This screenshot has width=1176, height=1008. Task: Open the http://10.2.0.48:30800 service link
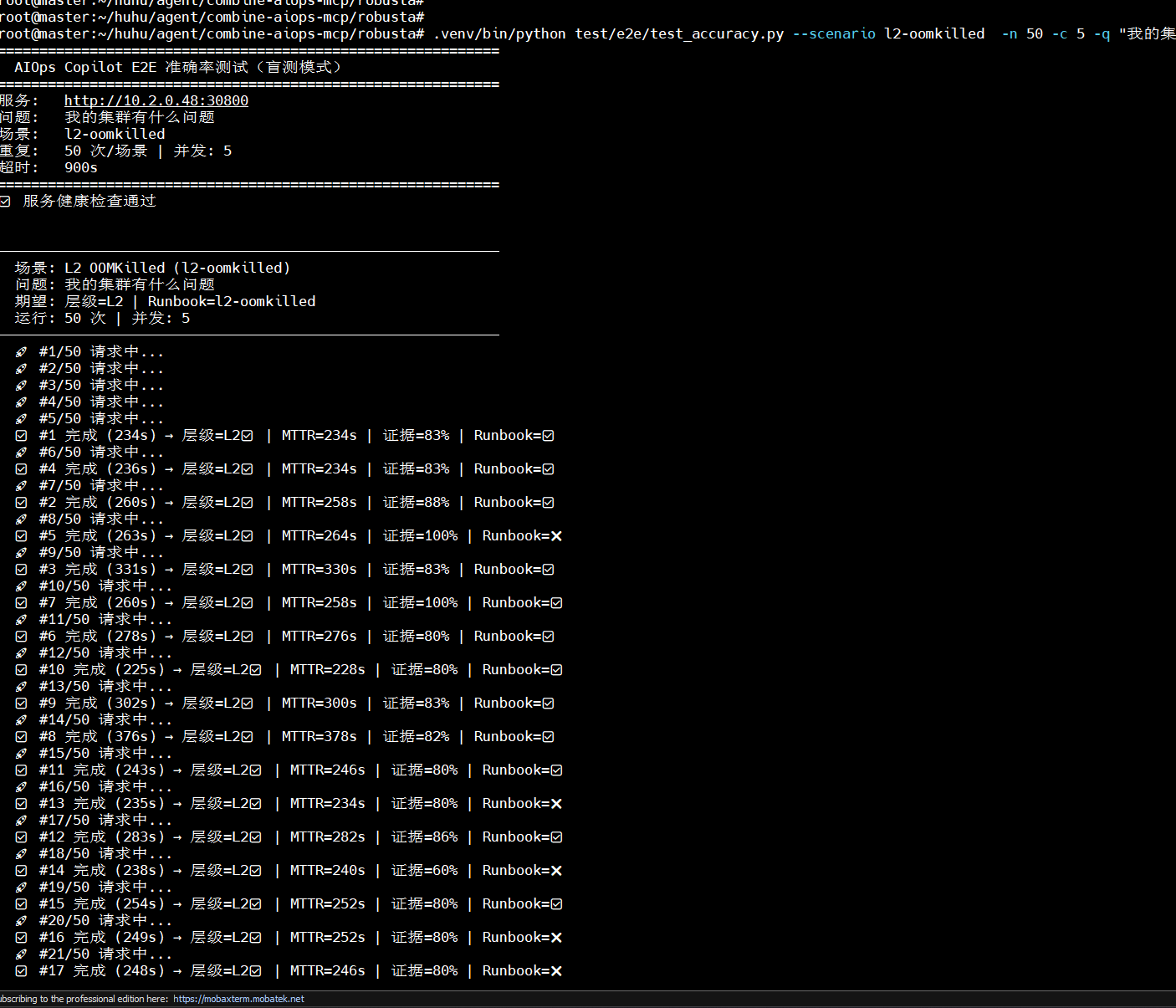pyautogui.click(x=156, y=100)
